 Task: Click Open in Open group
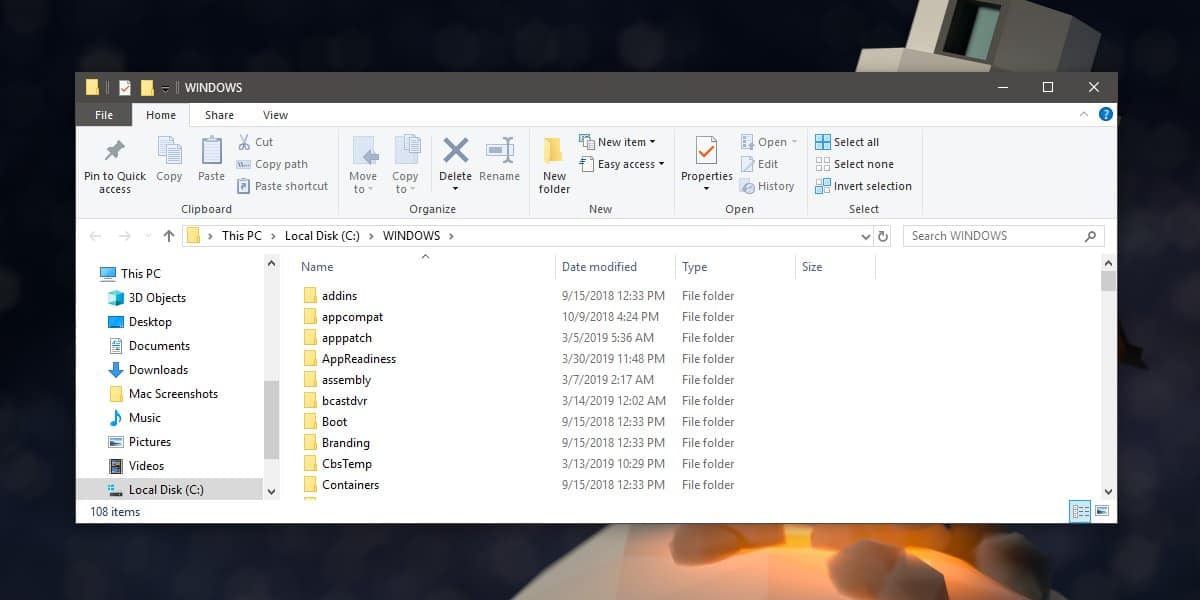(x=769, y=142)
